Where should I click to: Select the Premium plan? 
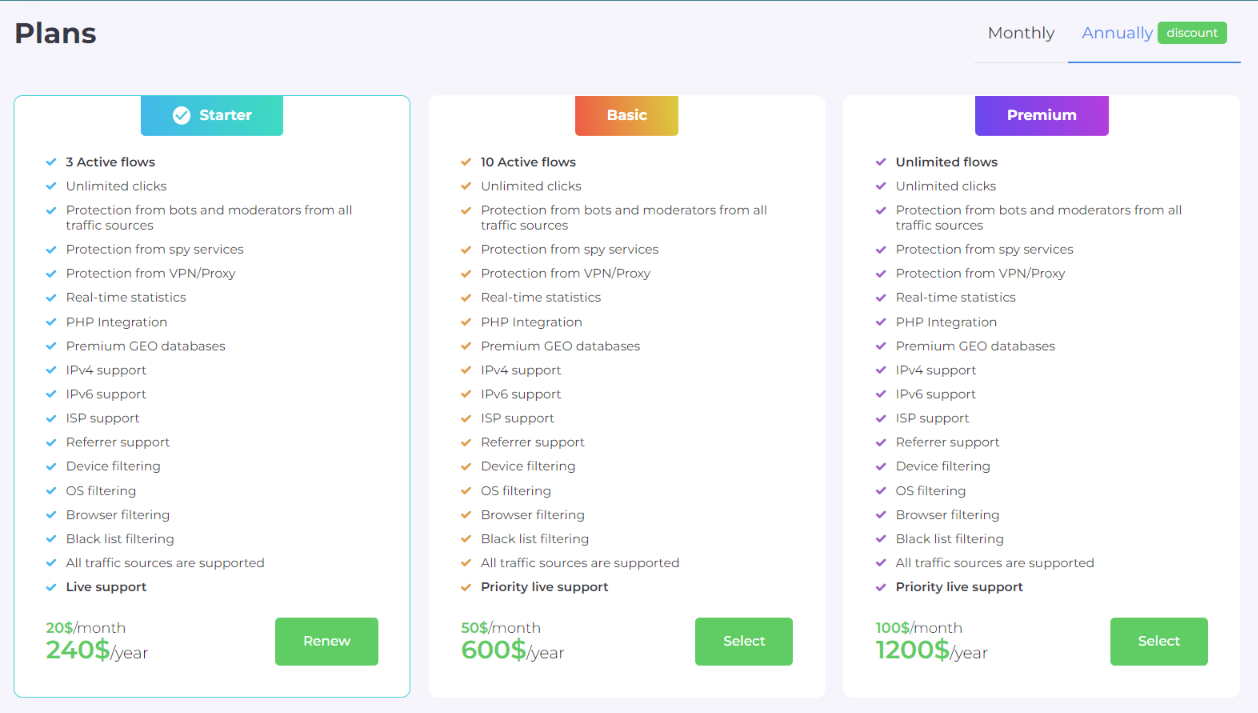tap(1158, 641)
